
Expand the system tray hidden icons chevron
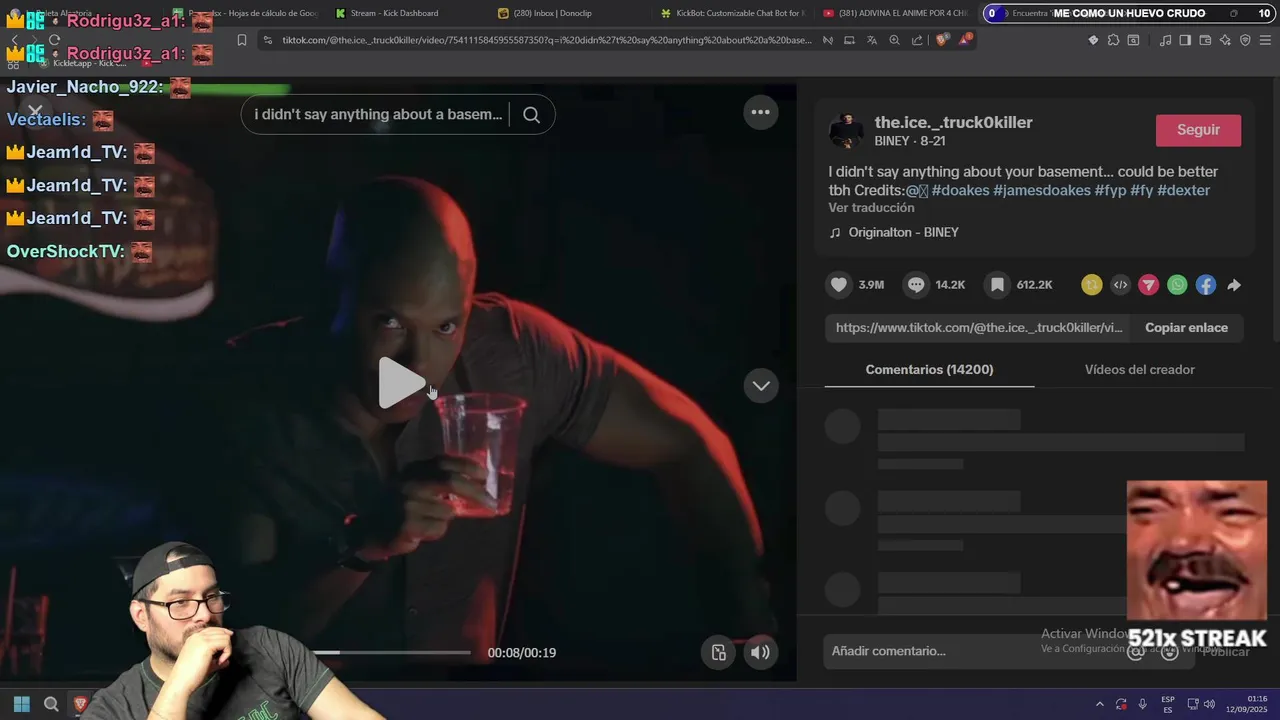click(1100, 704)
